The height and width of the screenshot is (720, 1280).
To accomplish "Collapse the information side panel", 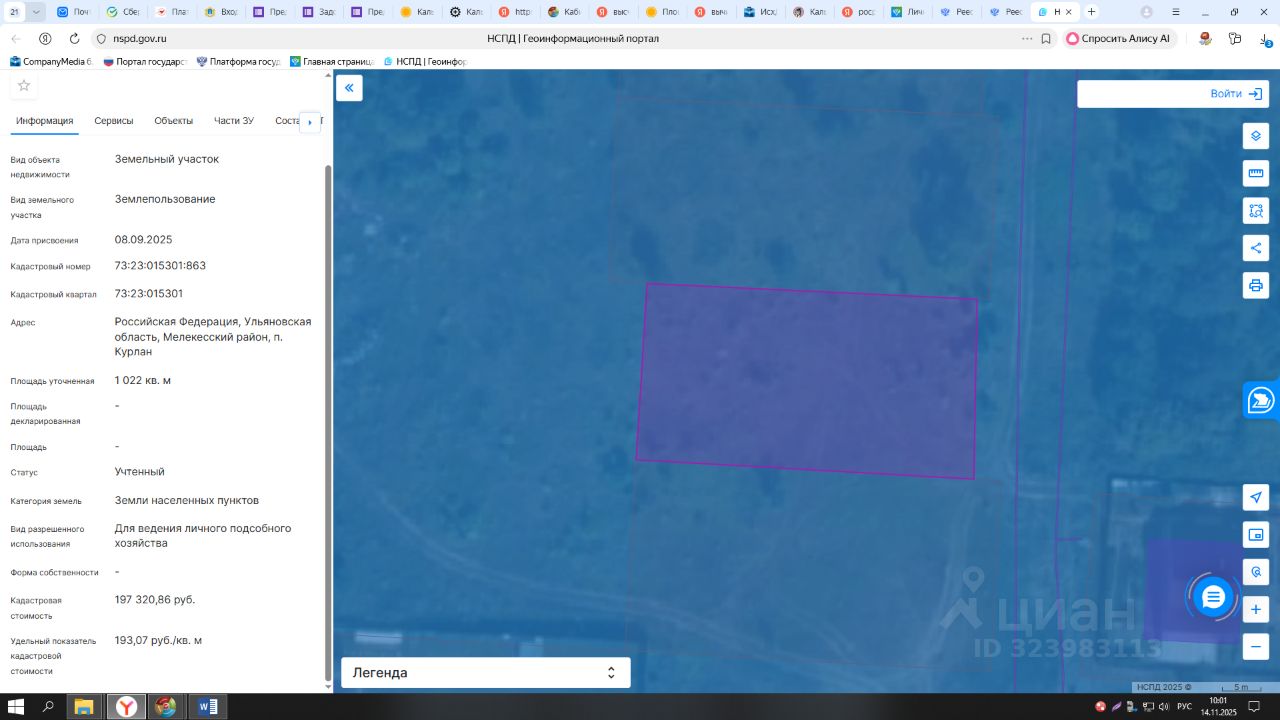I will point(349,88).
